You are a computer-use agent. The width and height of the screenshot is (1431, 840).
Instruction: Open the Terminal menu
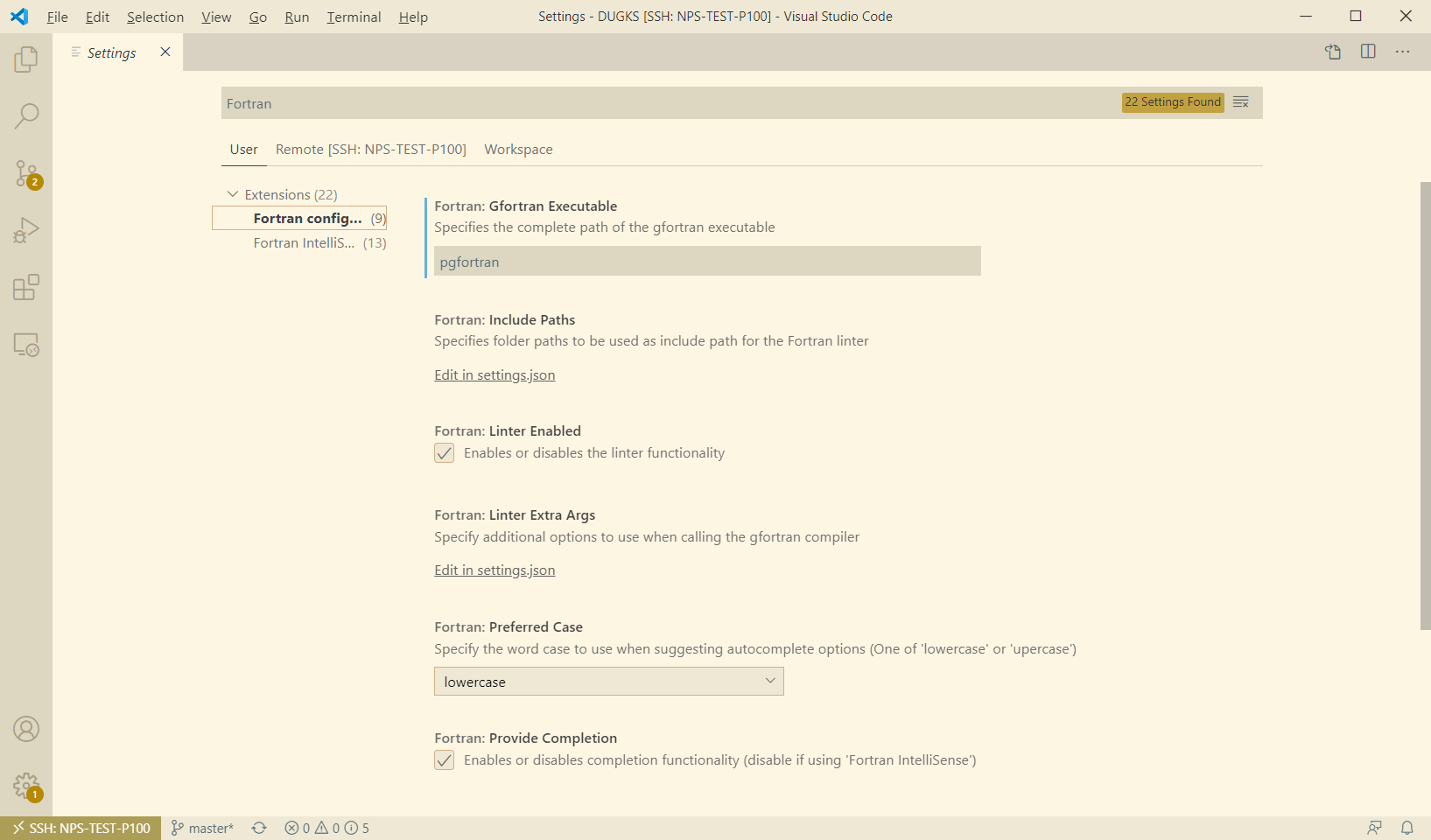[354, 17]
